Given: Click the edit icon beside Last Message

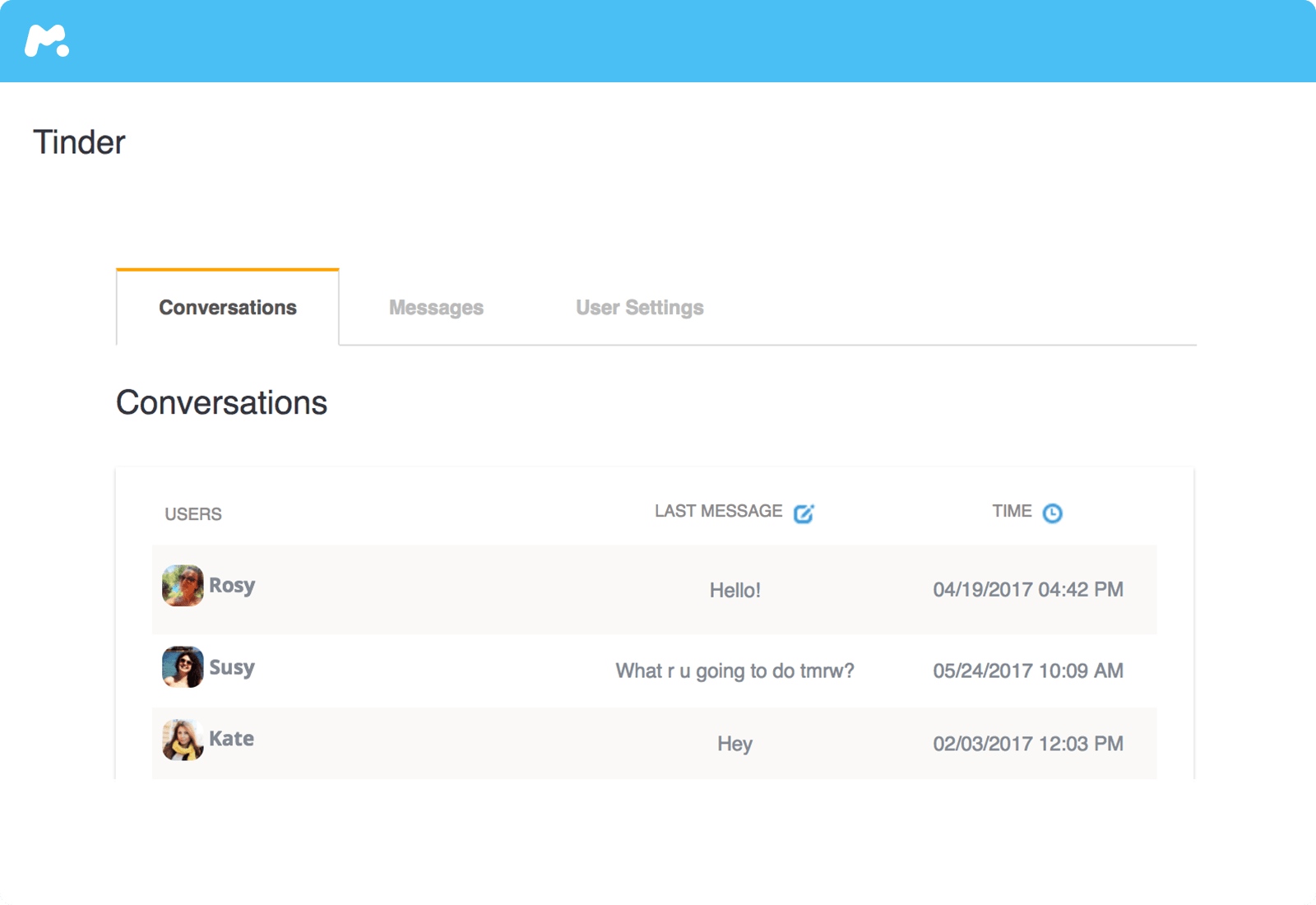Looking at the screenshot, I should [804, 513].
